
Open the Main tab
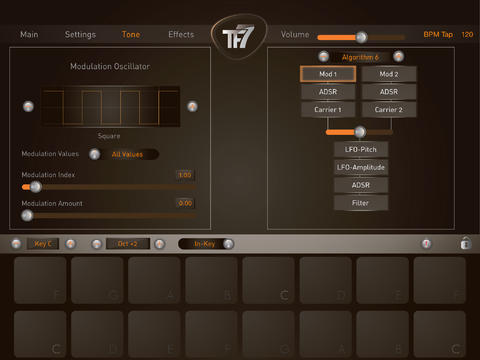pos(29,35)
